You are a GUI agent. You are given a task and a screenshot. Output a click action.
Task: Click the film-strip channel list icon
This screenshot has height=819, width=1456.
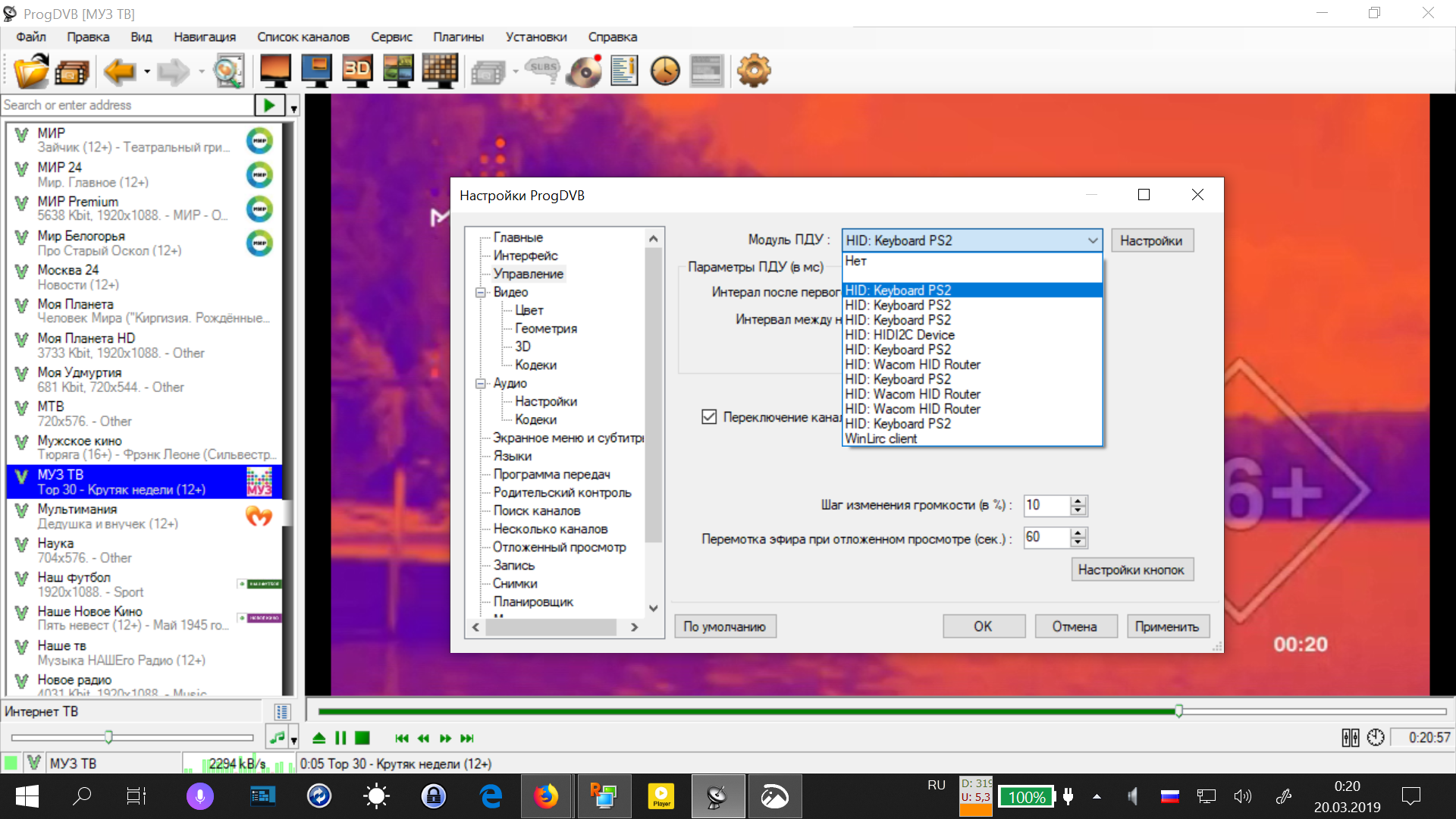(72, 72)
